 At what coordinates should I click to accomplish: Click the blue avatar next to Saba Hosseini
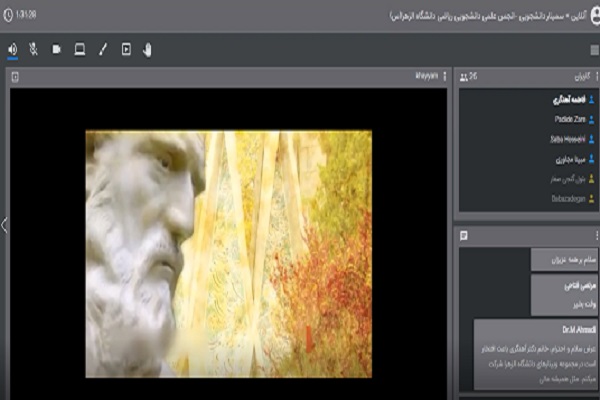coord(592,139)
